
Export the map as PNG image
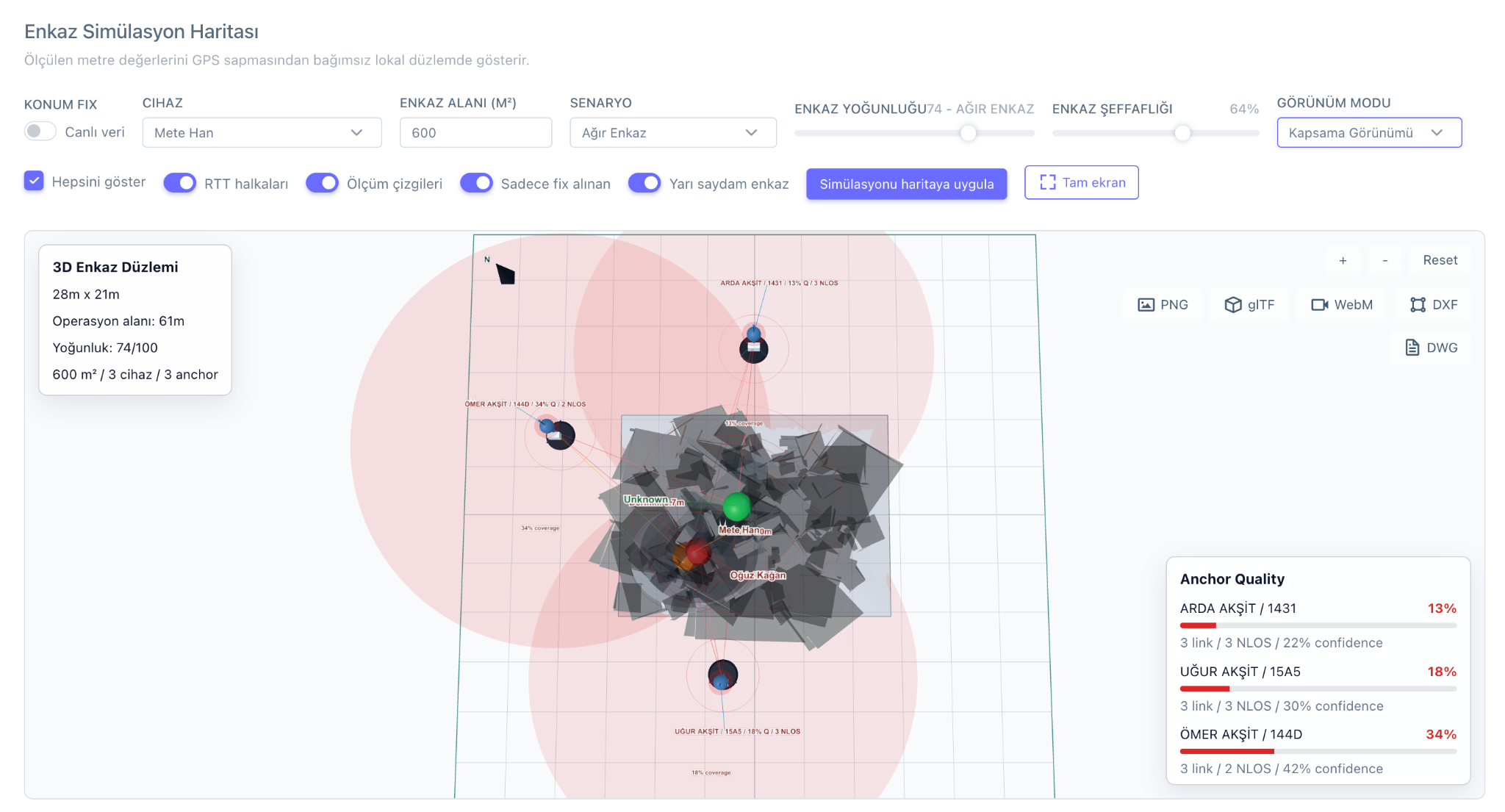click(x=1163, y=305)
